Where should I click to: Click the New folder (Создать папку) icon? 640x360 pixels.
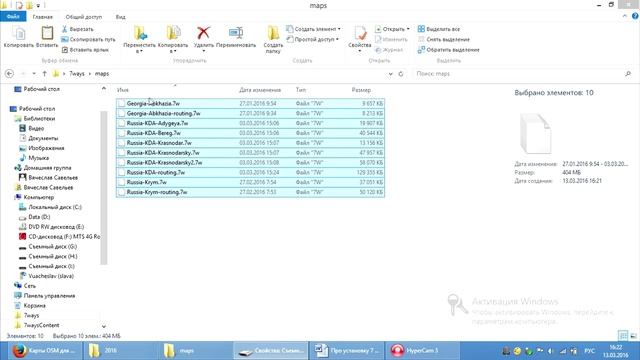(x=273, y=33)
